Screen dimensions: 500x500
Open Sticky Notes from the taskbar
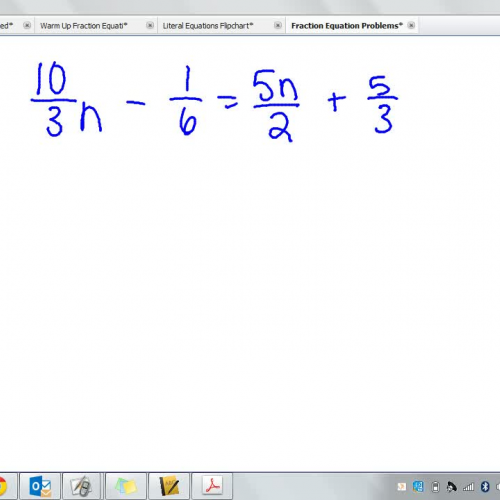click(126, 486)
